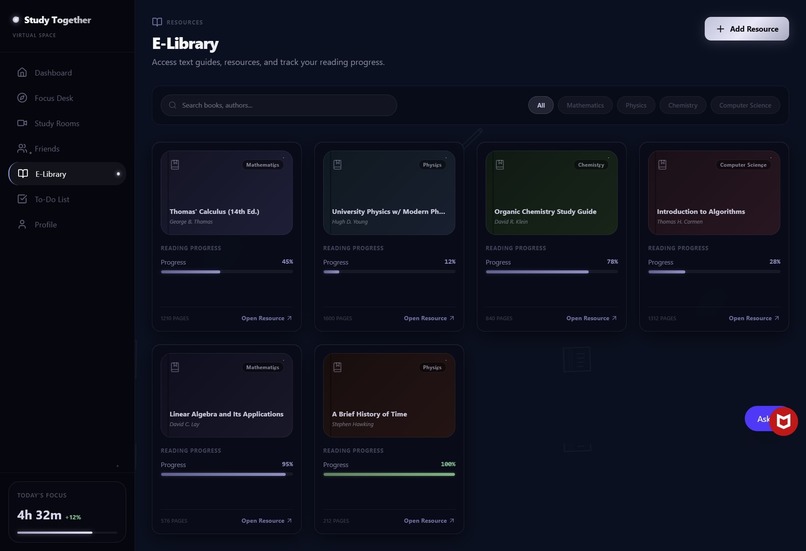Click book icon on University Physics cover
This screenshot has height=551, width=806.
click(337, 164)
